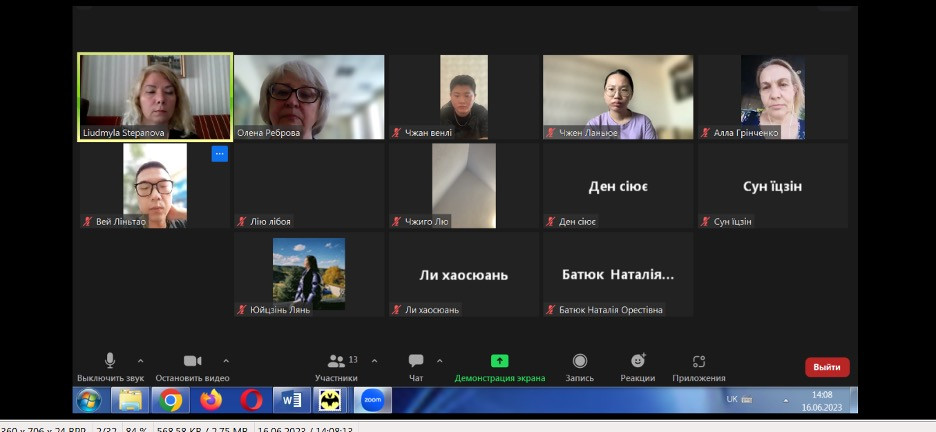Click muted mic icon of Чжен Ланьюе
Viewport: 936px width, 432px height.
click(550, 132)
